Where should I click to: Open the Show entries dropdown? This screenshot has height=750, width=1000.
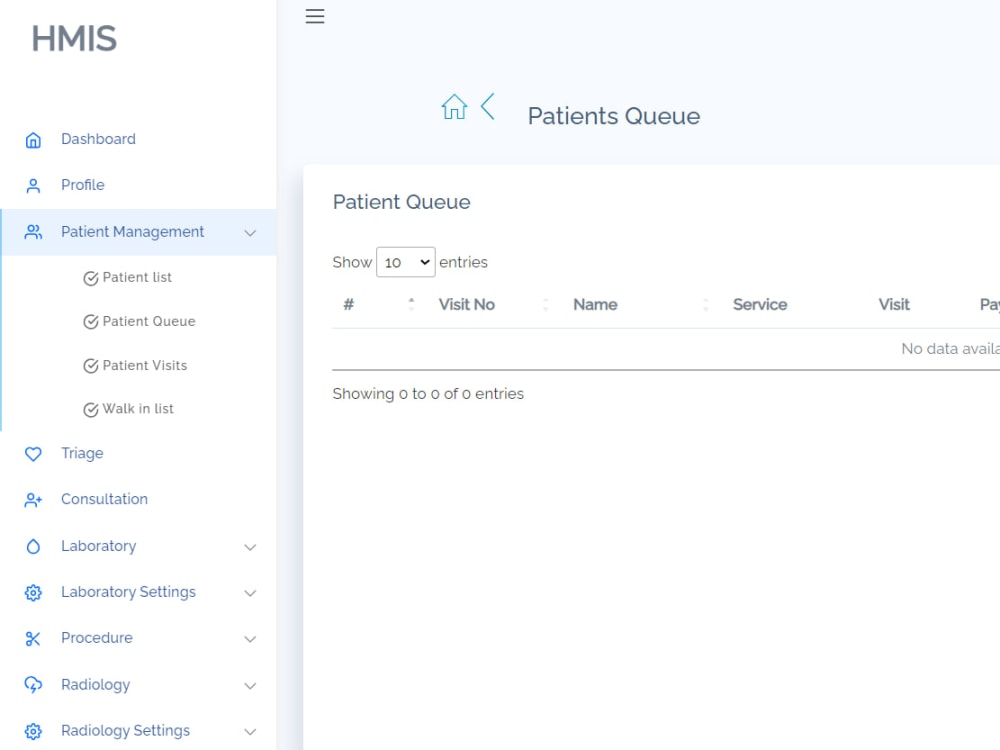(x=406, y=262)
